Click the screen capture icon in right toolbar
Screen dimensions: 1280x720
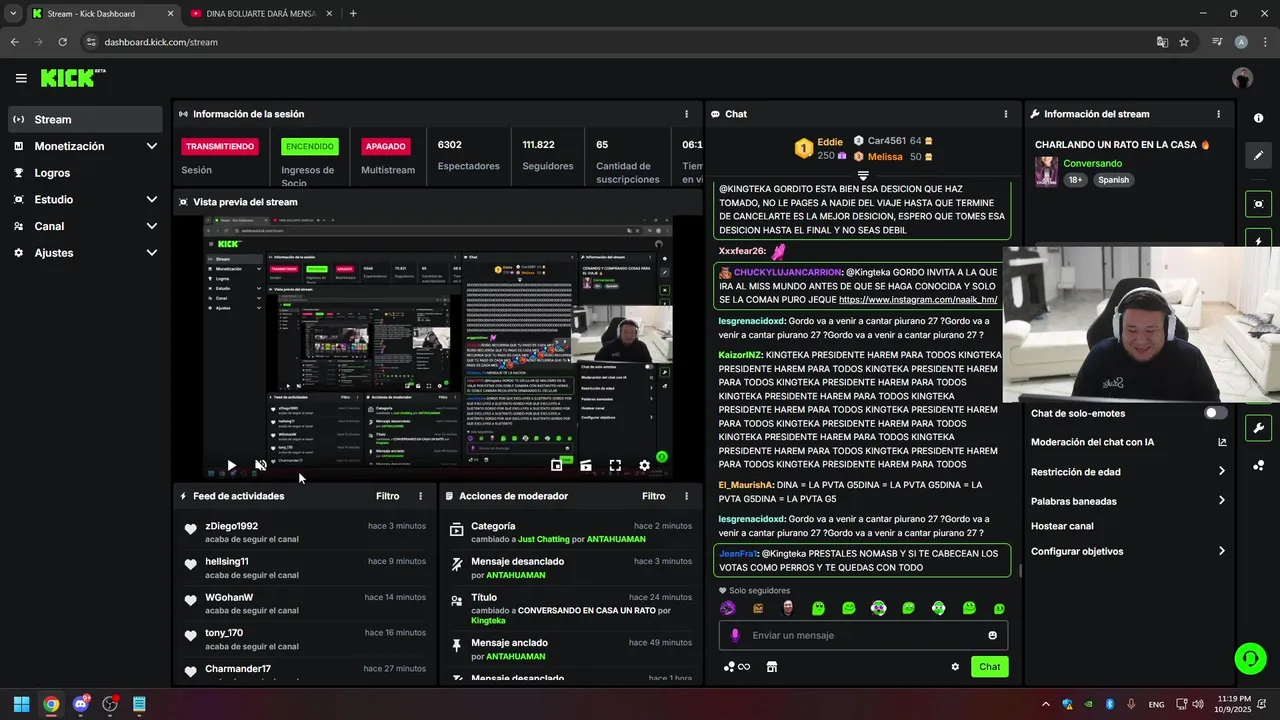(x=1258, y=204)
